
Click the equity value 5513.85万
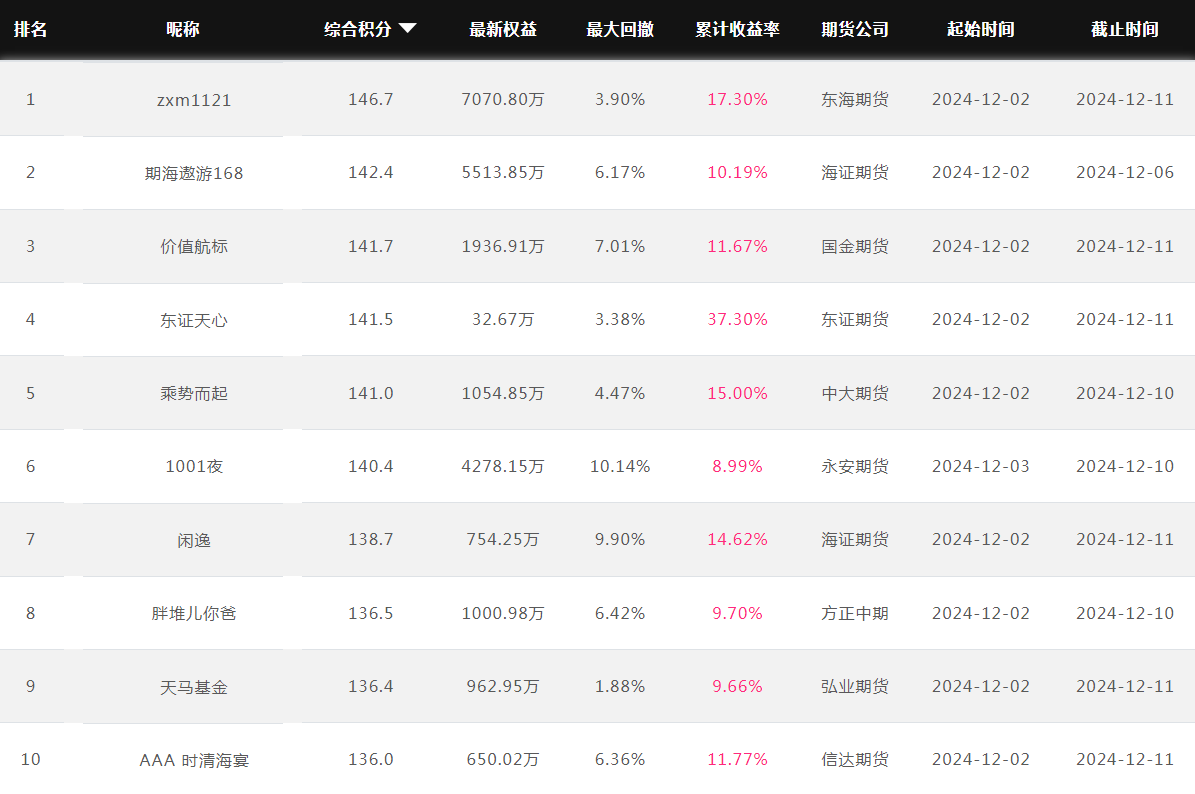(503, 172)
